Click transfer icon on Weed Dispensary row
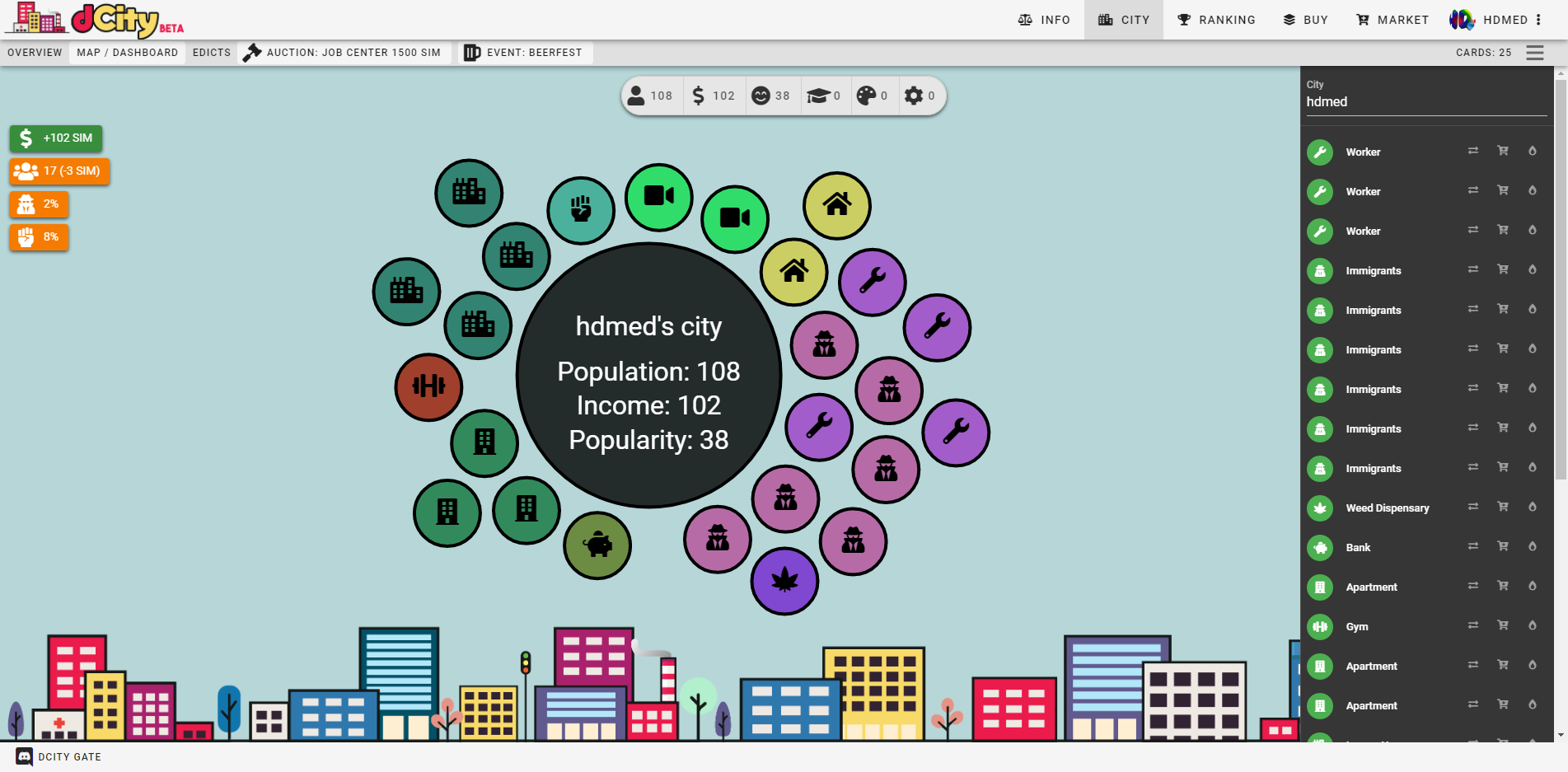 [1473, 507]
